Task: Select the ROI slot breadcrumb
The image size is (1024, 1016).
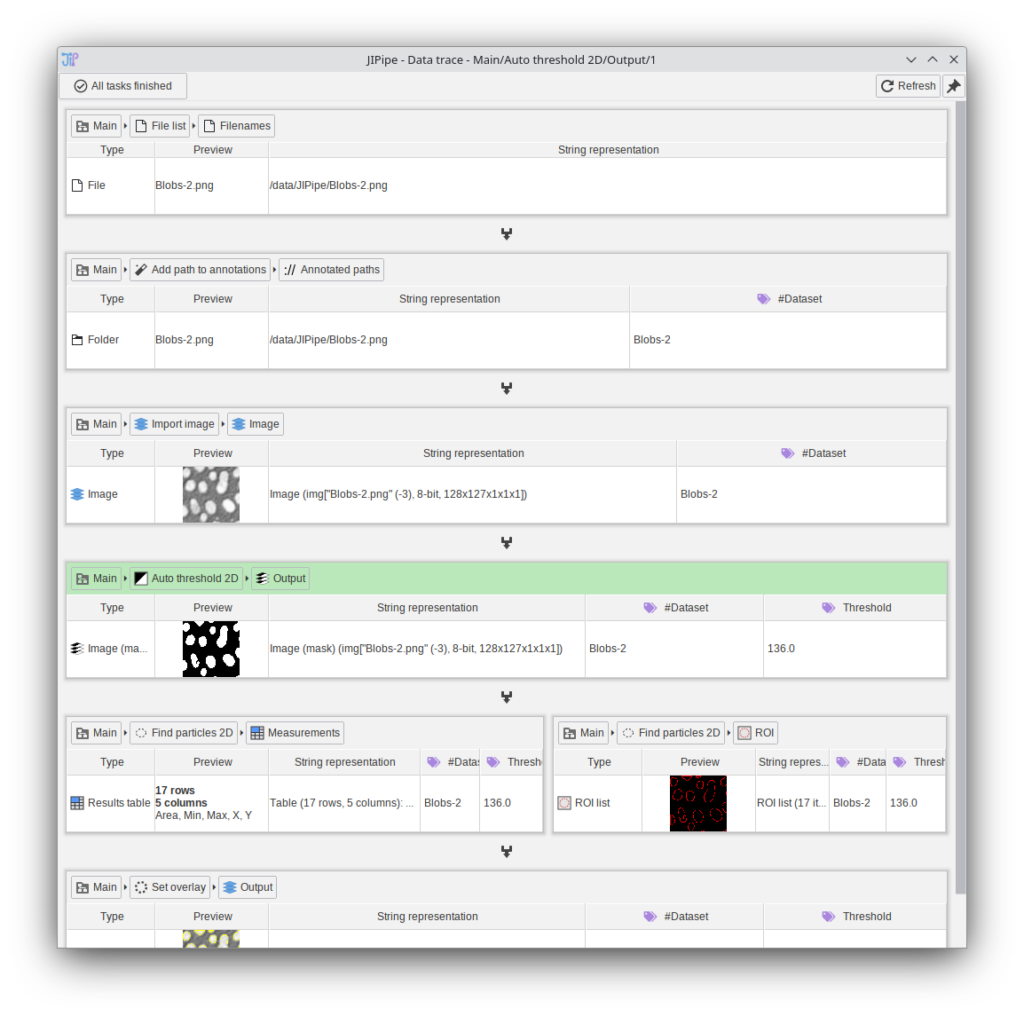Action: coord(756,733)
